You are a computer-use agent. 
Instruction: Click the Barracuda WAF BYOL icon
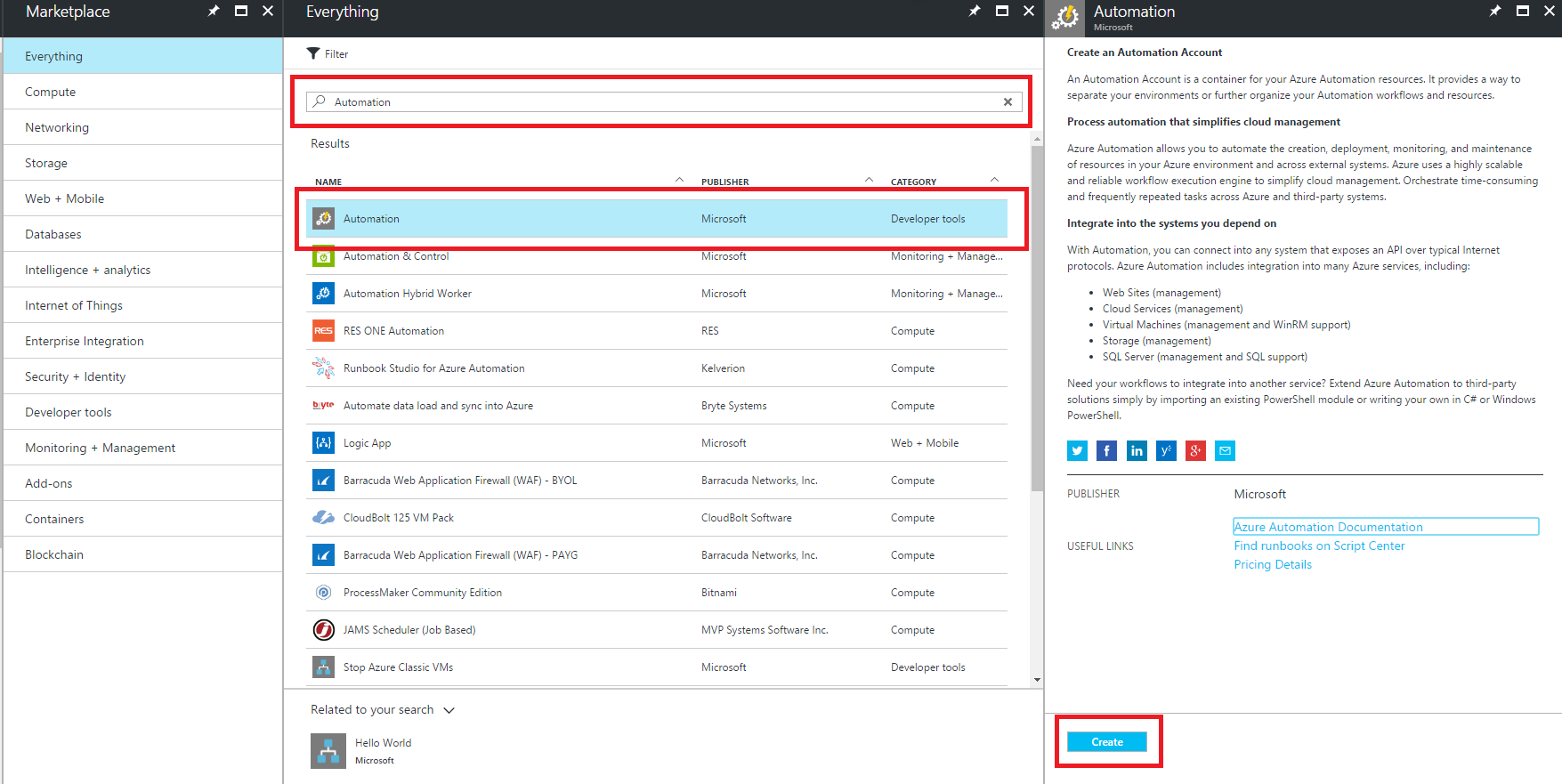[x=324, y=480]
